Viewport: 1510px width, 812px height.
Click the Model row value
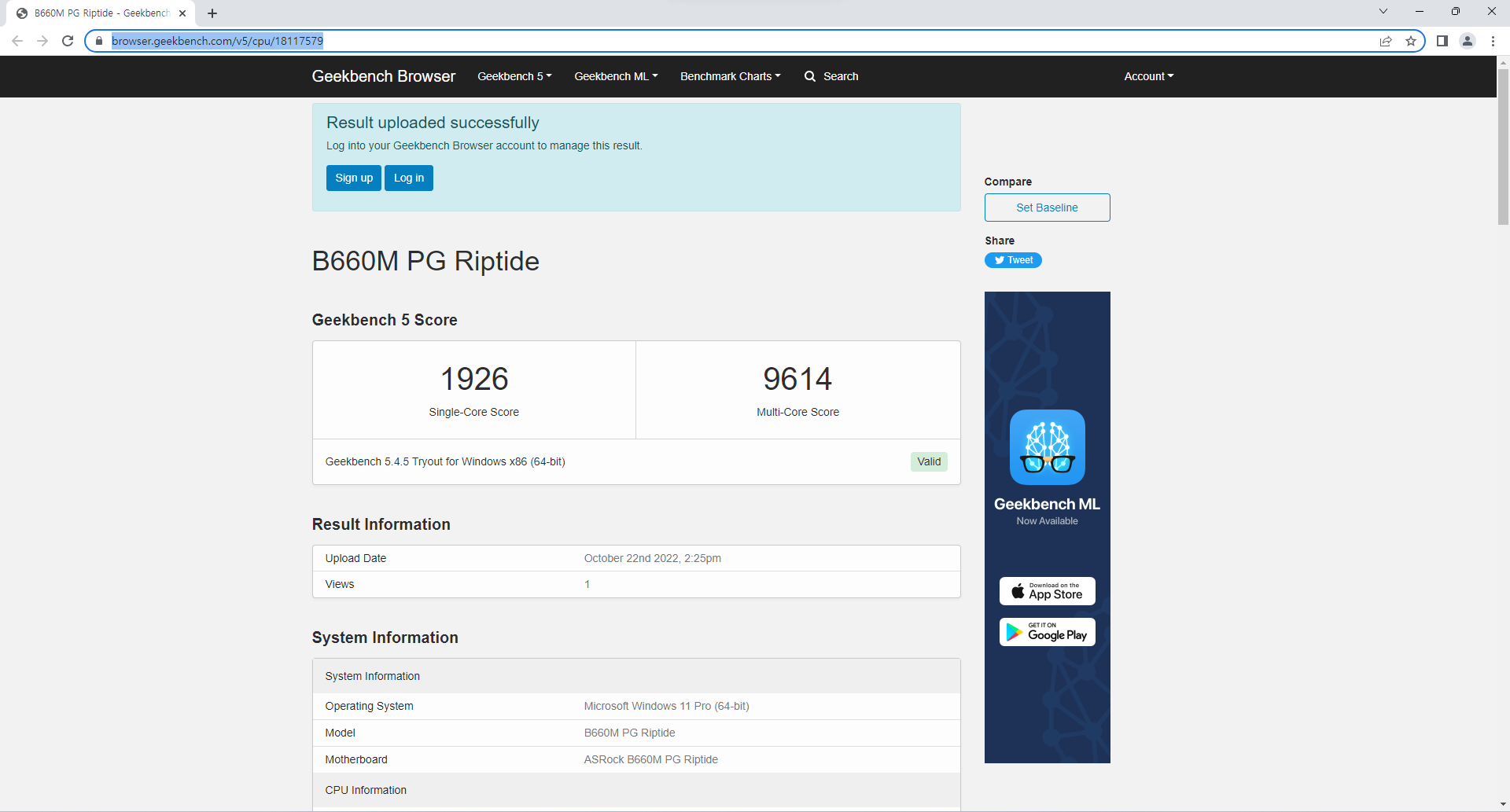(630, 733)
